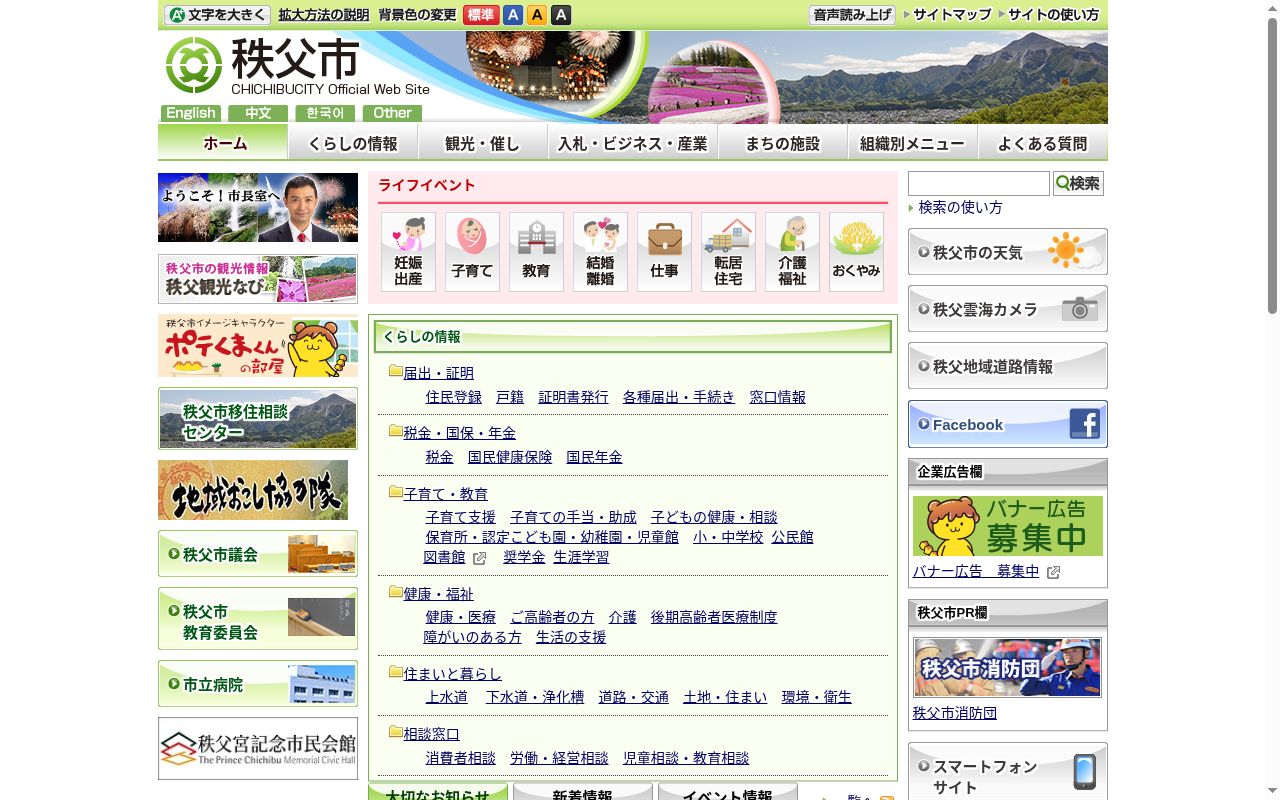The image size is (1280, 800).
Task: Select the yellow background color option
Action: coord(537,15)
